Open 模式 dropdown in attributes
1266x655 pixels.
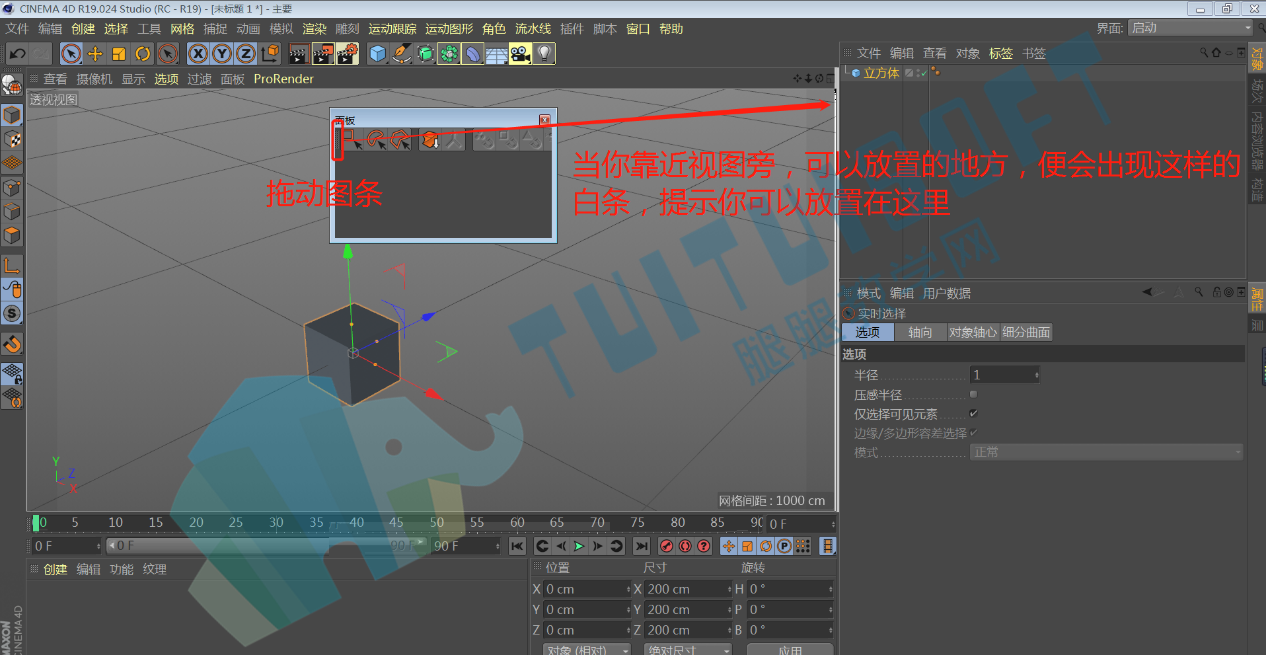(1107, 452)
